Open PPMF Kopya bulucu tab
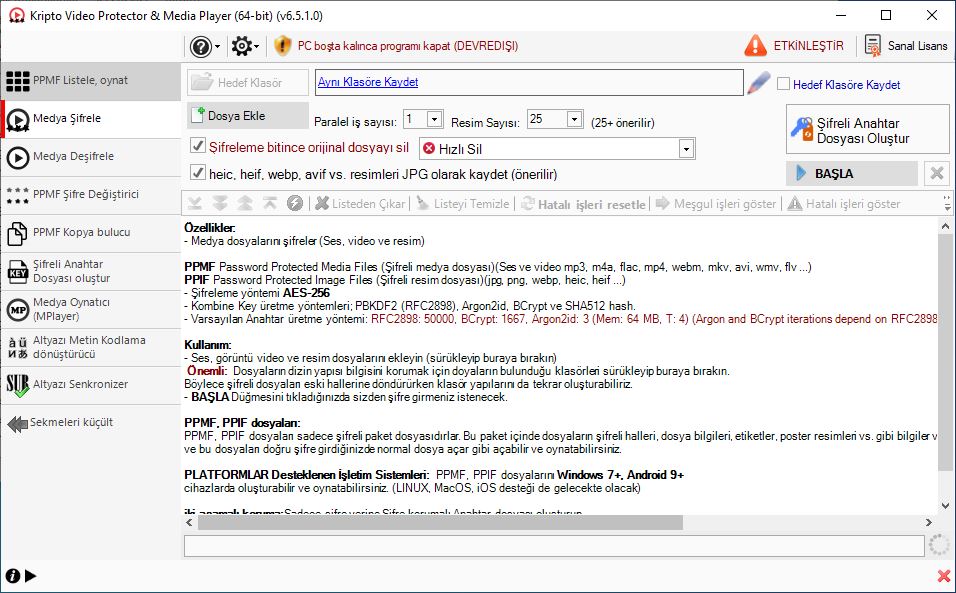 [91, 233]
